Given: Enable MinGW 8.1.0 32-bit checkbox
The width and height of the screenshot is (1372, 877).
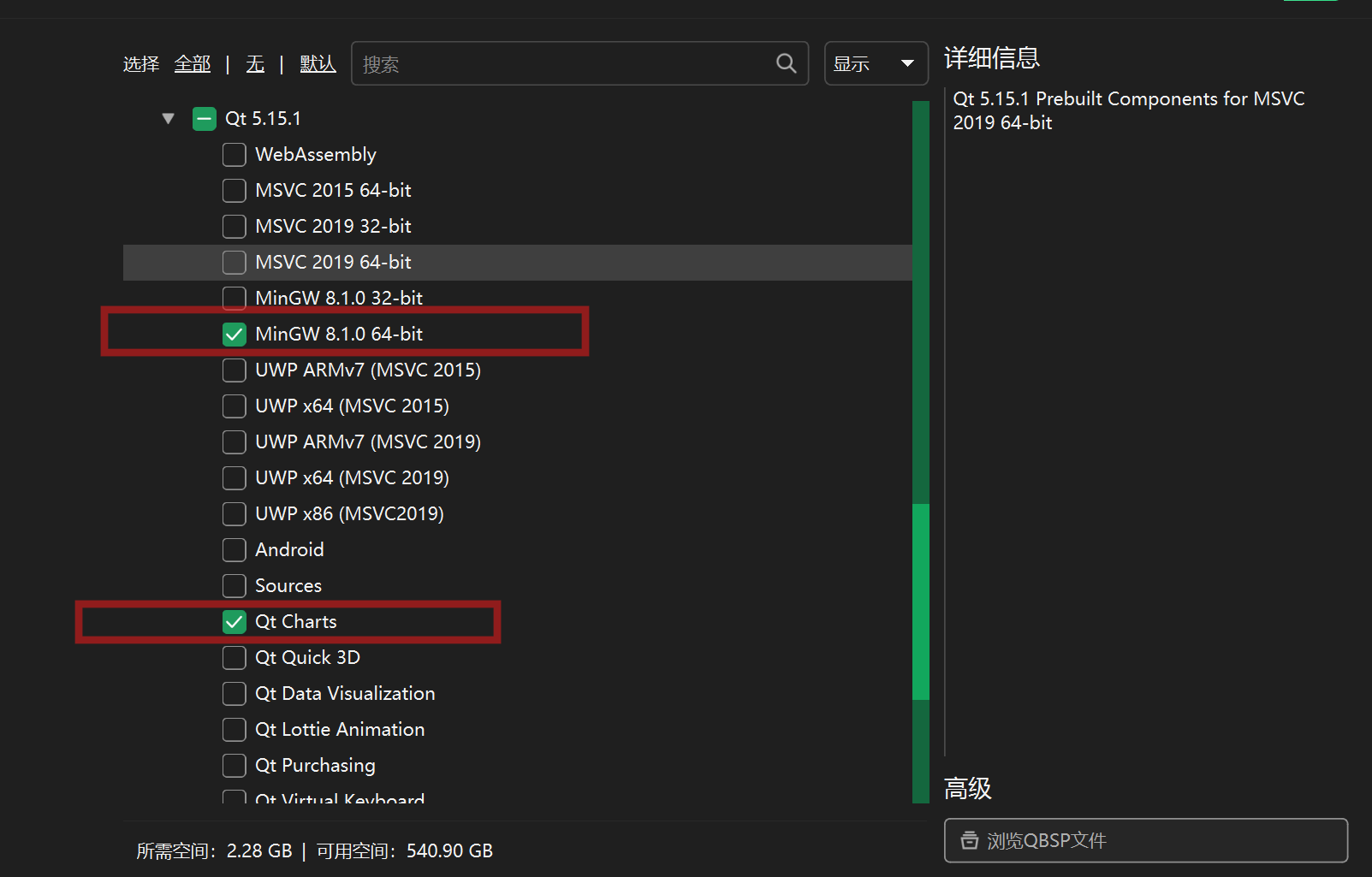Looking at the screenshot, I should (234, 299).
